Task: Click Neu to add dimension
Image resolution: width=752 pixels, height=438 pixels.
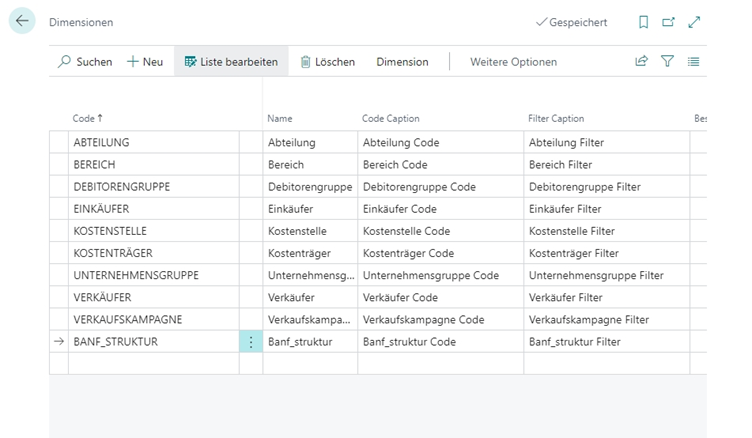Action: (x=145, y=62)
